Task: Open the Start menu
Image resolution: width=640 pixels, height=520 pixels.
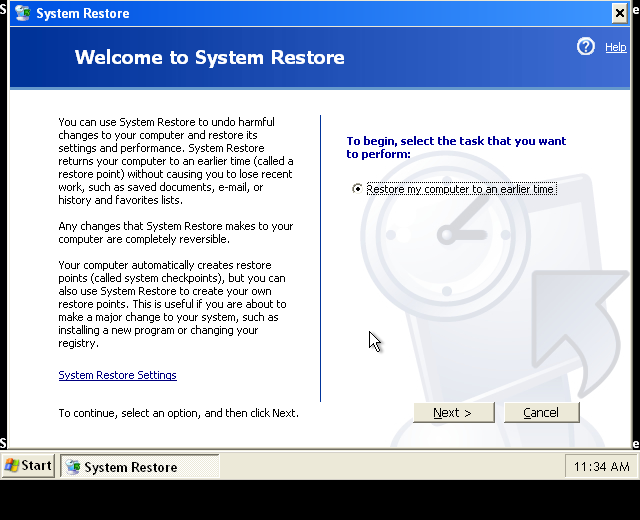Action: (x=28, y=466)
